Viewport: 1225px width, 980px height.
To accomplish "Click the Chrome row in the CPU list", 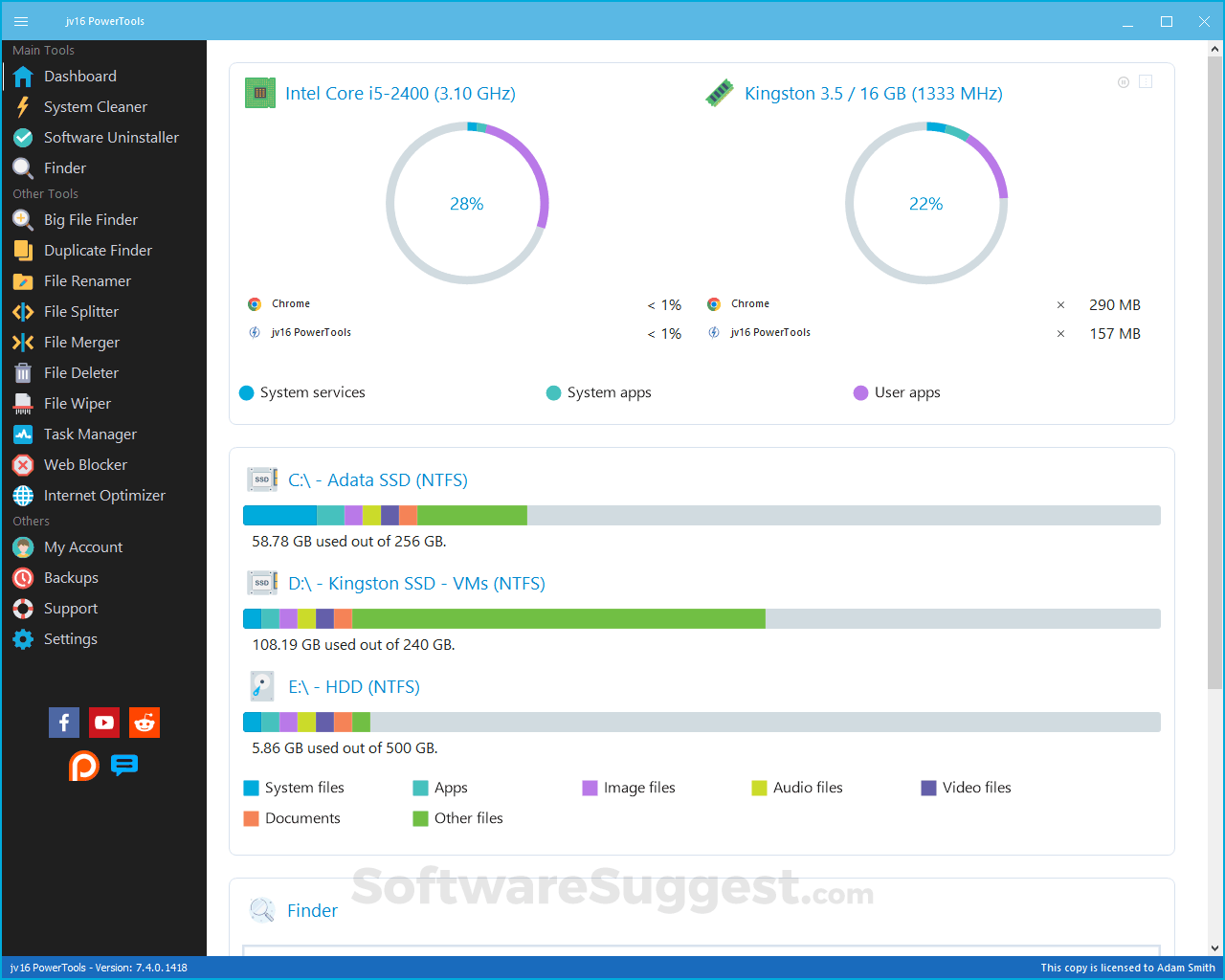I will 464,304.
